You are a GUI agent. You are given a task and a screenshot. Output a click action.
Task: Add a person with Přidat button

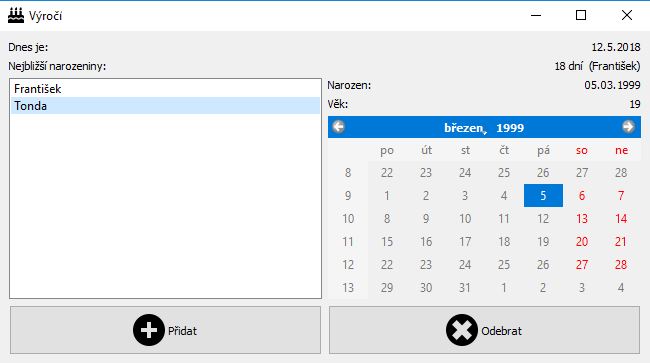(165, 330)
